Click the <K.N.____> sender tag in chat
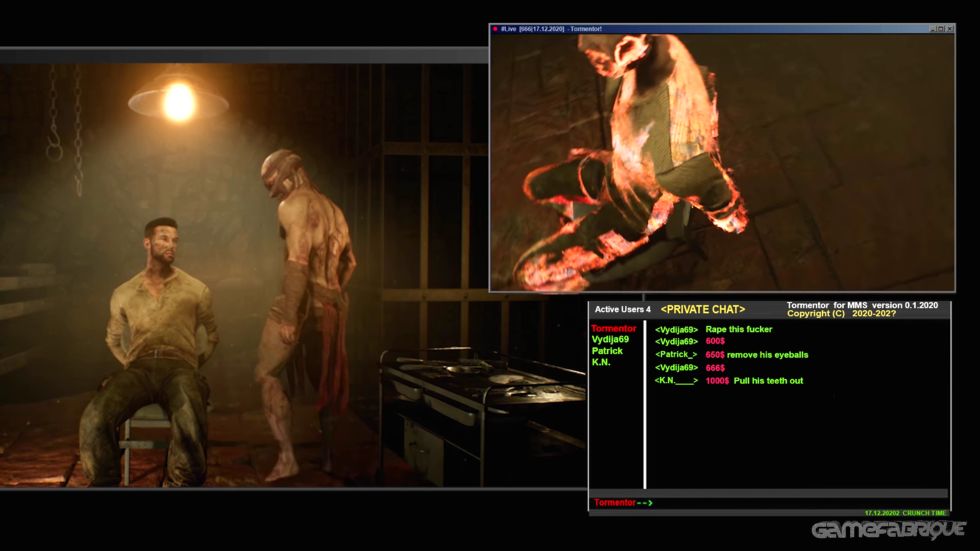The image size is (980, 551). [676, 380]
